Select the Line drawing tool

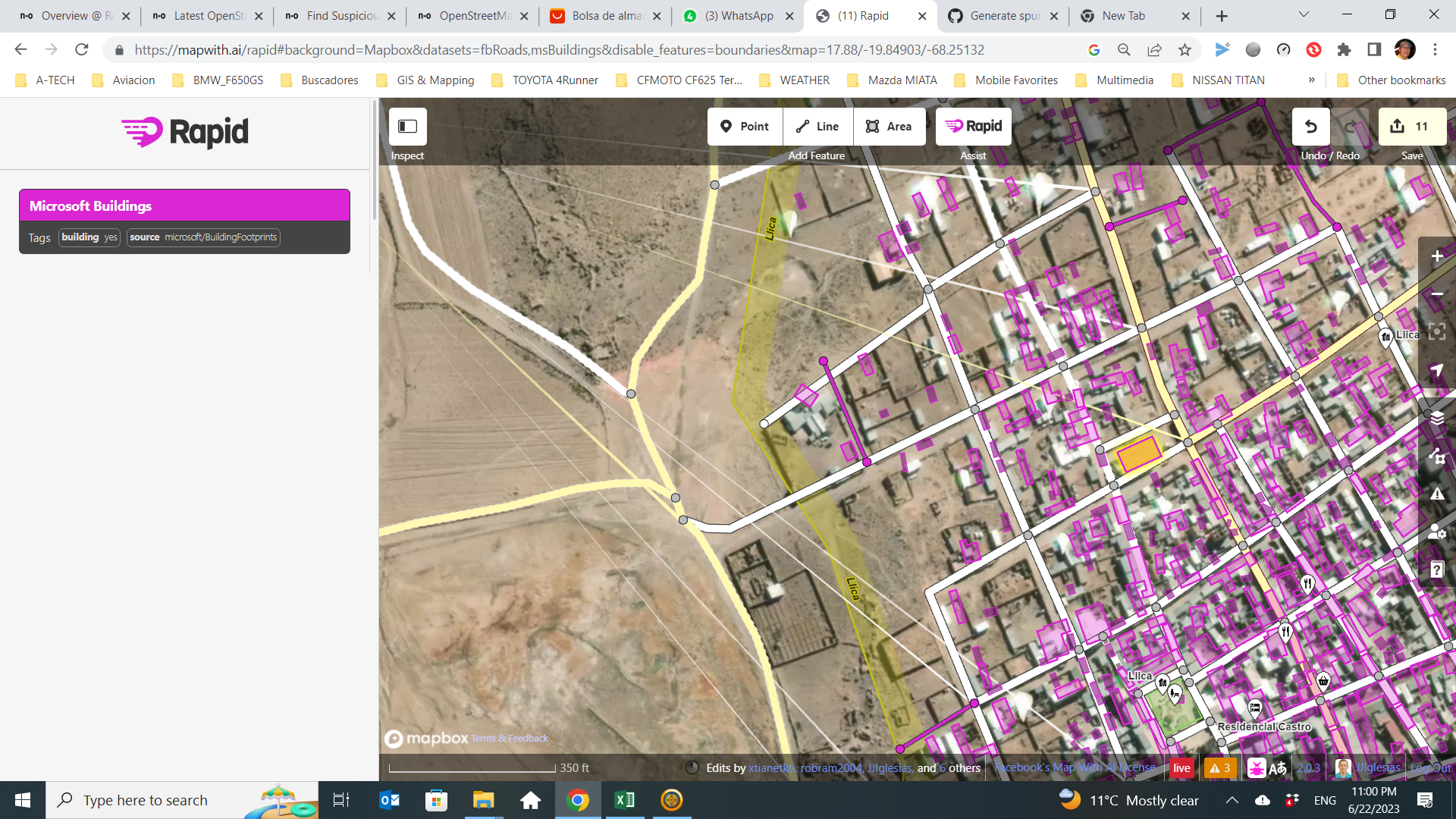click(817, 127)
